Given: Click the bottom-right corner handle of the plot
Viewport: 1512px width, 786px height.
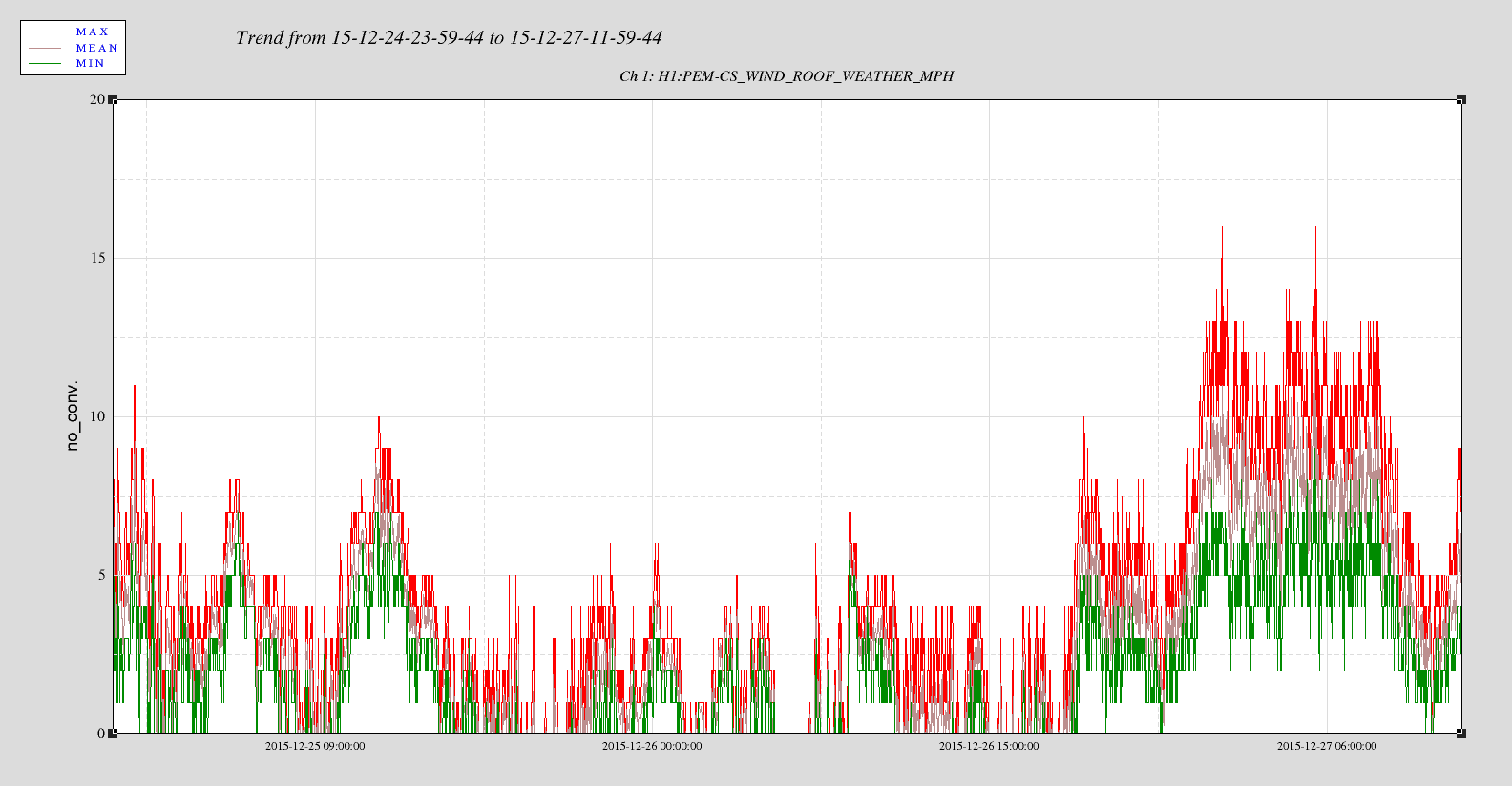Looking at the screenshot, I should [1461, 733].
